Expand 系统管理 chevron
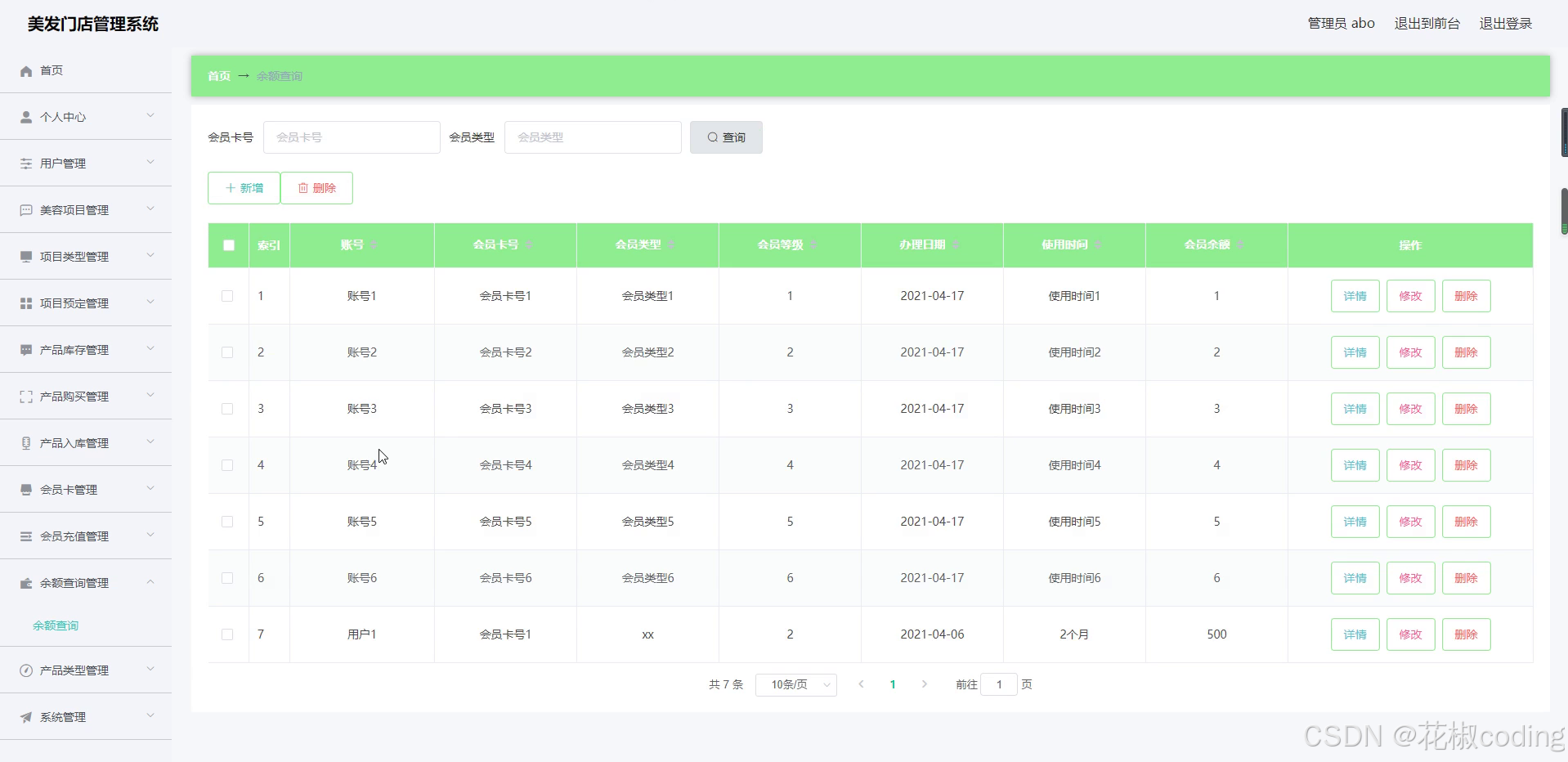The width and height of the screenshot is (1568, 762). pyautogui.click(x=150, y=716)
